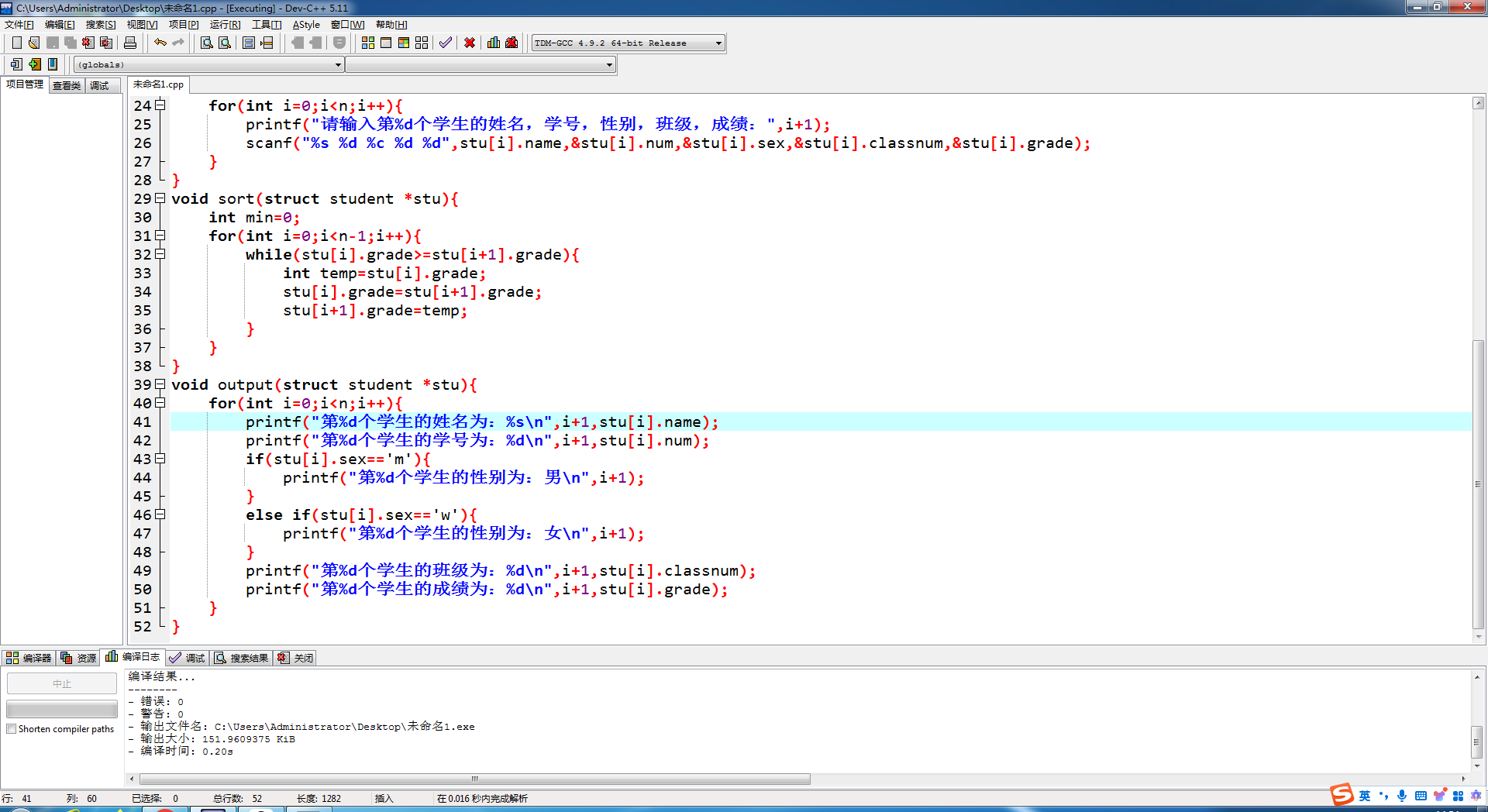Click the editor scroll up arrow
The image size is (1488, 812).
(x=1479, y=103)
